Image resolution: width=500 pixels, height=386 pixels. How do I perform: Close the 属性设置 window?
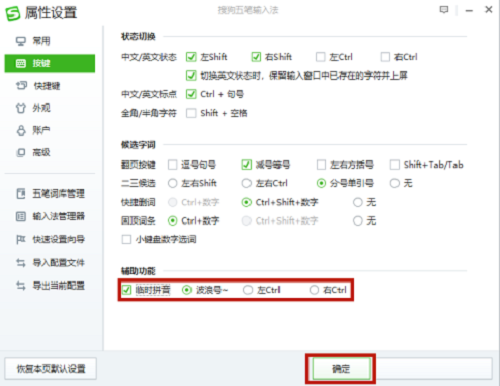[x=489, y=10]
